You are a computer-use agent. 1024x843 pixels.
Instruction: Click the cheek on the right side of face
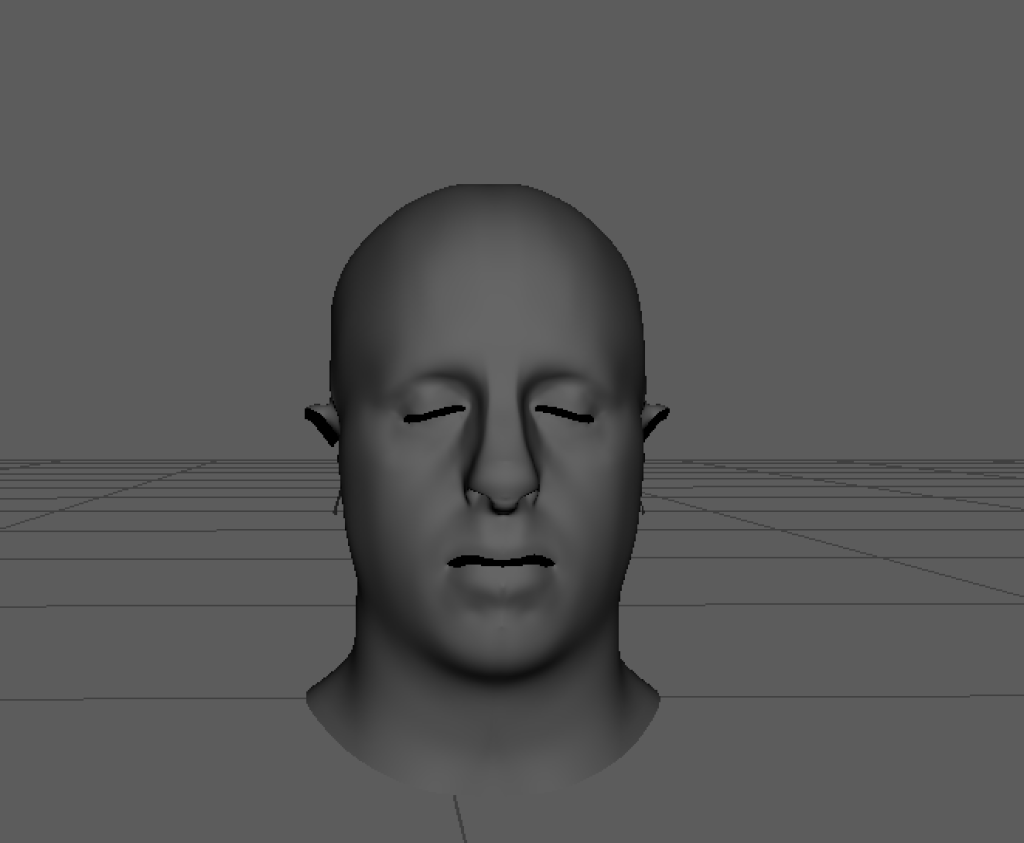[595, 500]
